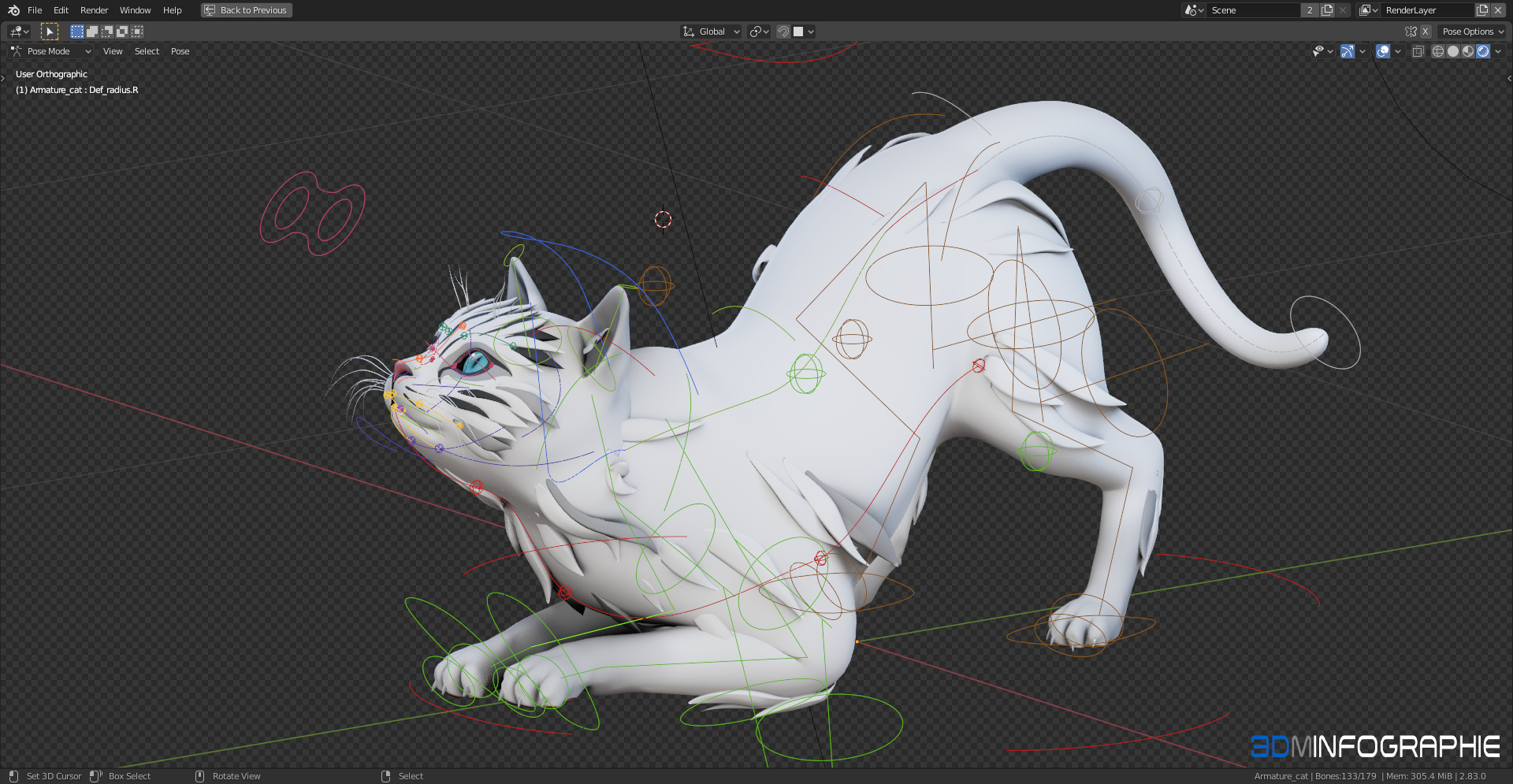
Task: Click the Back to Previous button
Action: pos(246,10)
